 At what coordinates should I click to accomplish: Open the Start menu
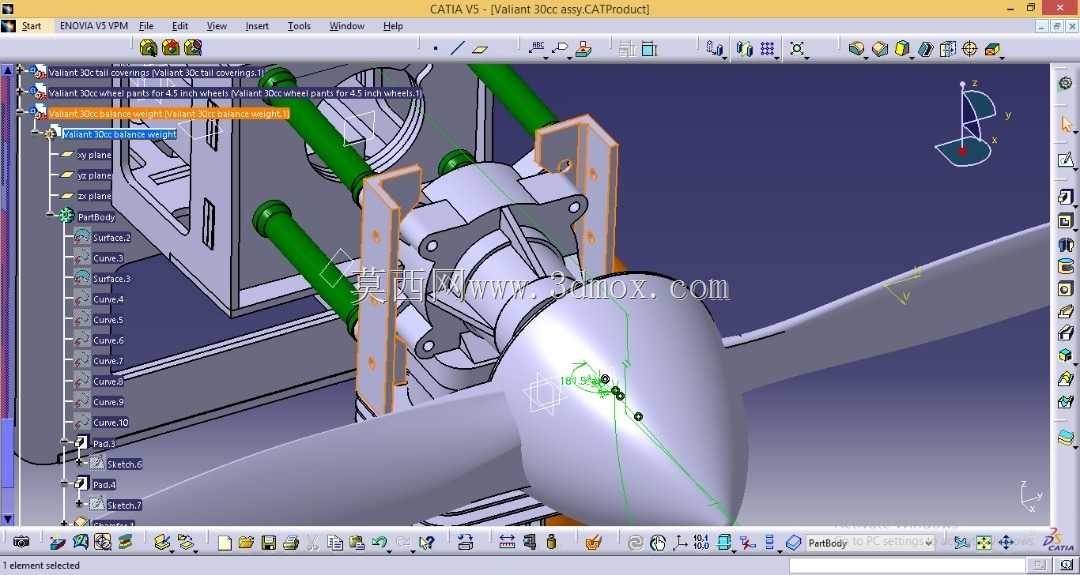[x=31, y=26]
